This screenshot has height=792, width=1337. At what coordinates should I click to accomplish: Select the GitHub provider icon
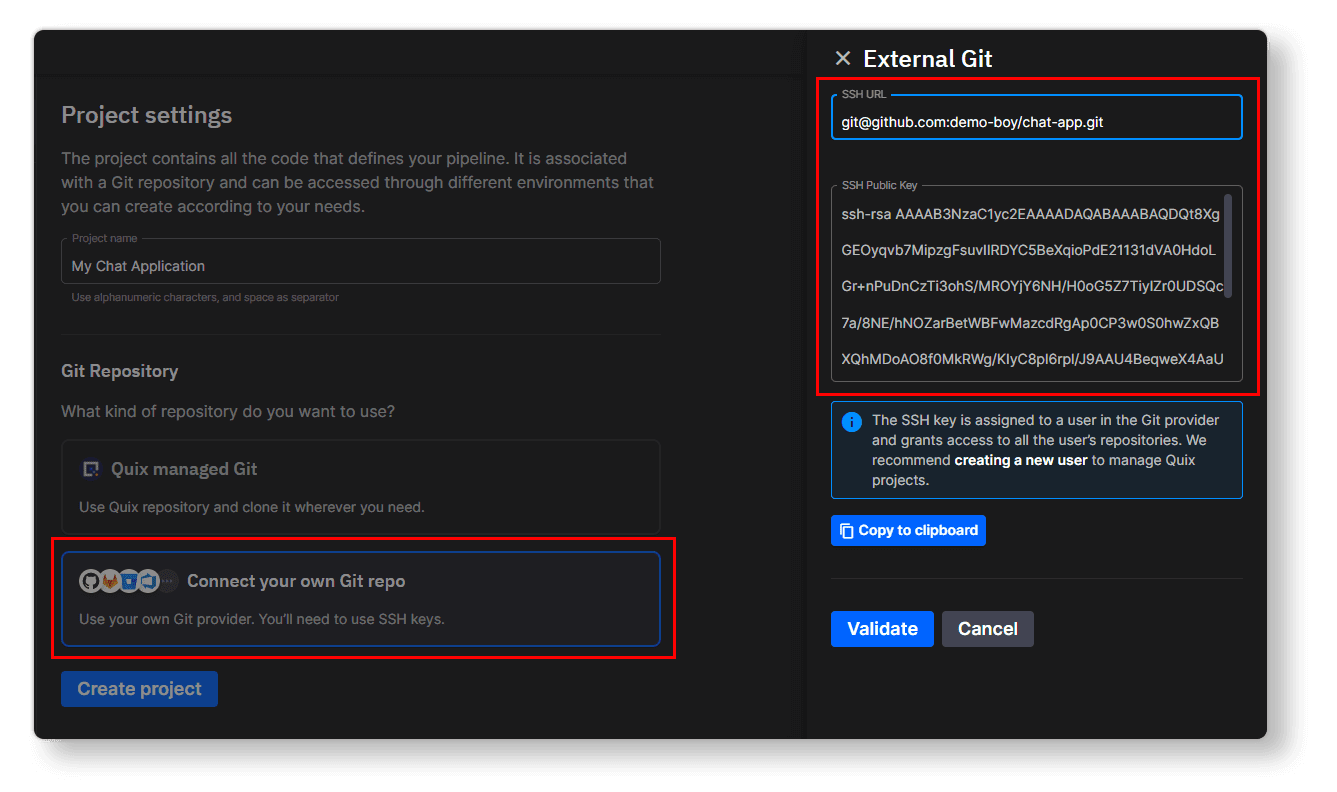(x=90, y=581)
